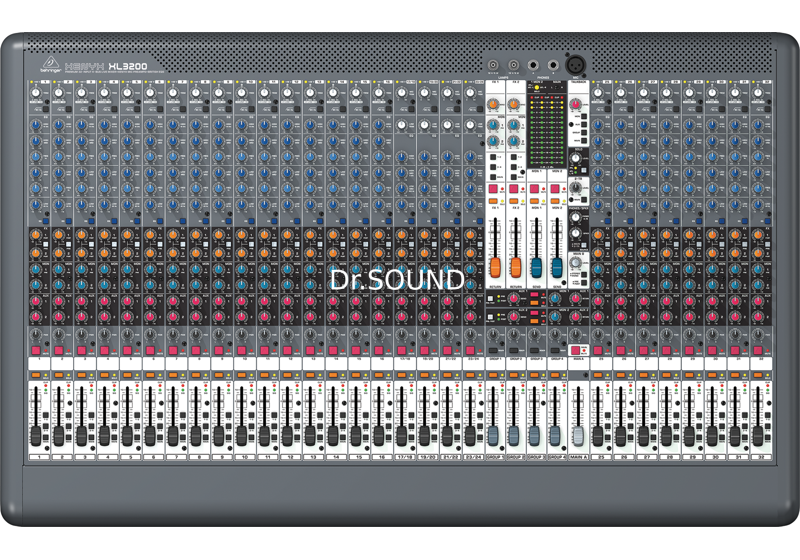Mute channel 7 with pink button
This screenshot has height=560, width=800.
(x=173, y=351)
